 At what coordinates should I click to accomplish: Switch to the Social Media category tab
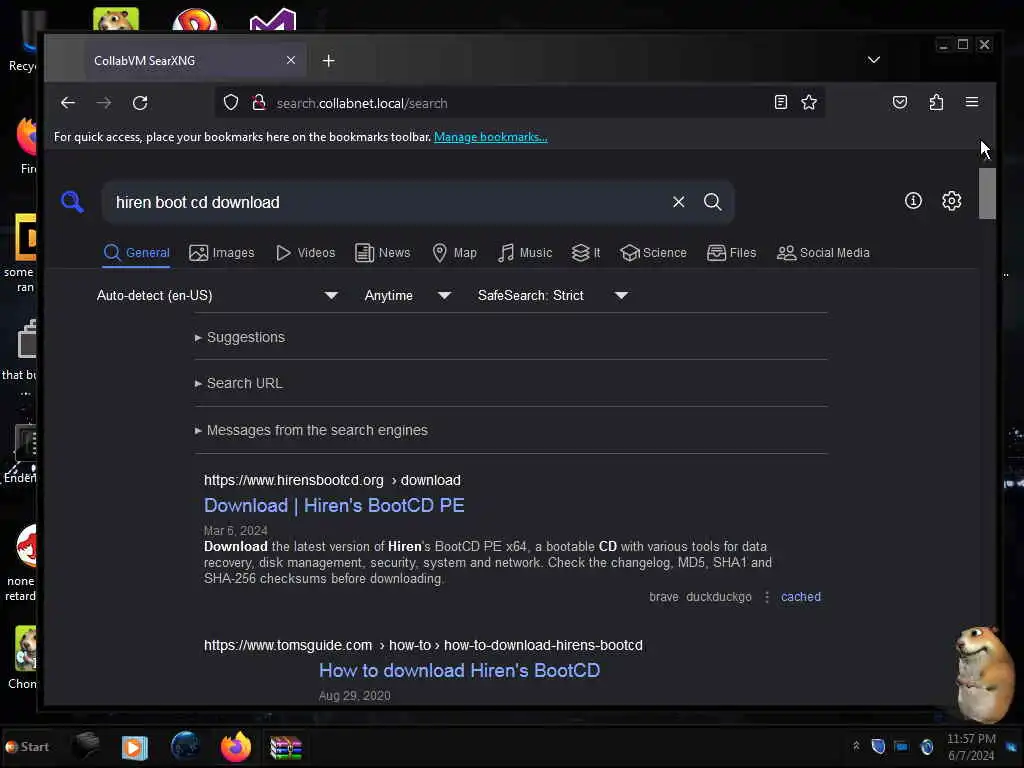[x=823, y=253]
